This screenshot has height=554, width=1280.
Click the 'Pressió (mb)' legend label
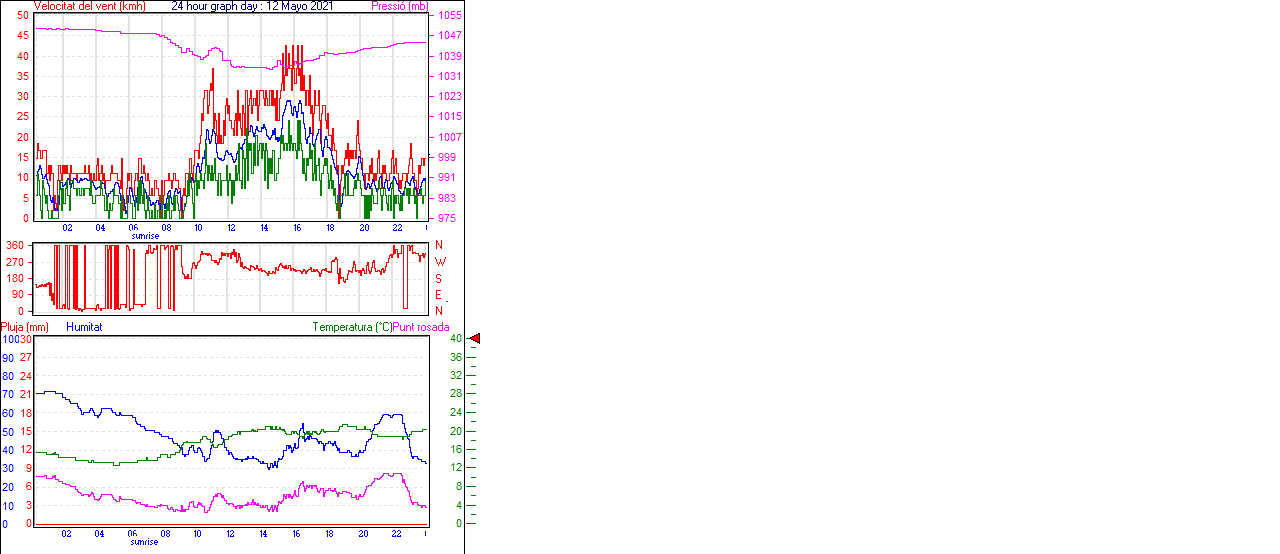pos(398,6)
